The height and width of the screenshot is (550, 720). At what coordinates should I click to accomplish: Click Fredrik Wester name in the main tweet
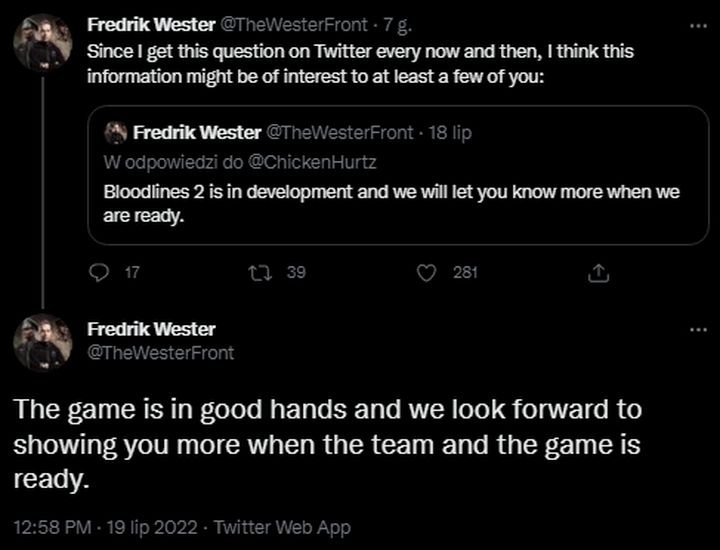pyautogui.click(x=151, y=330)
